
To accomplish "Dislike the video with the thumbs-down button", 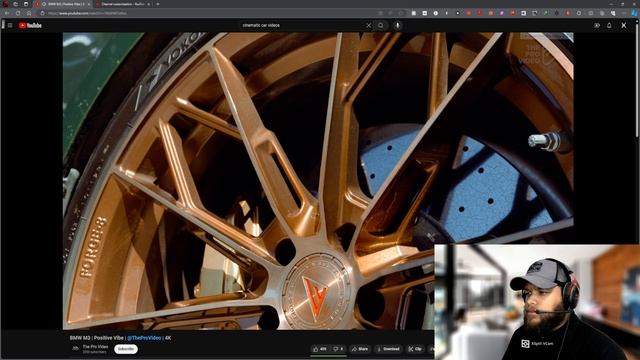I will [x=338, y=349].
